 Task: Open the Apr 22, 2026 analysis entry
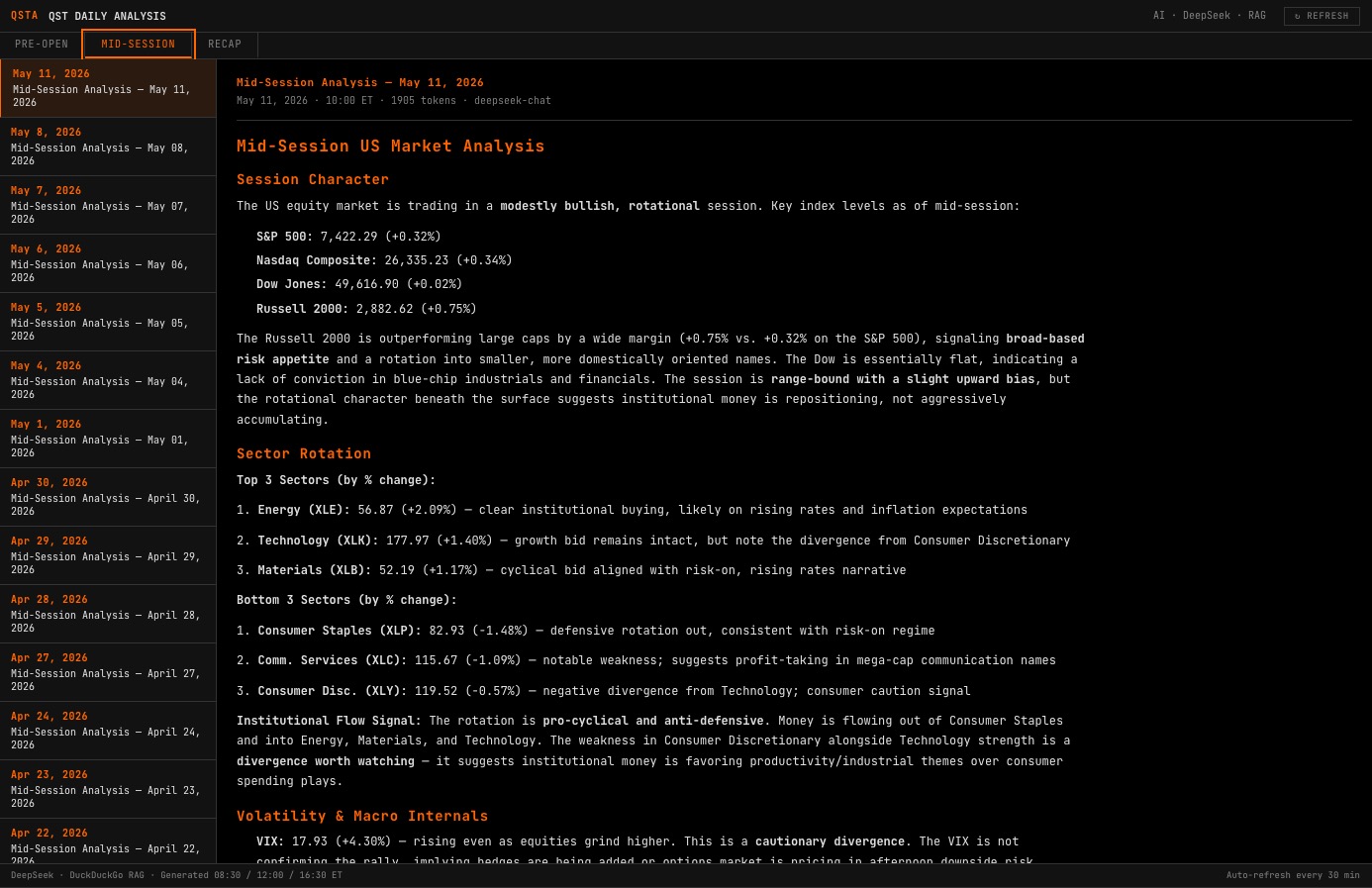108,841
